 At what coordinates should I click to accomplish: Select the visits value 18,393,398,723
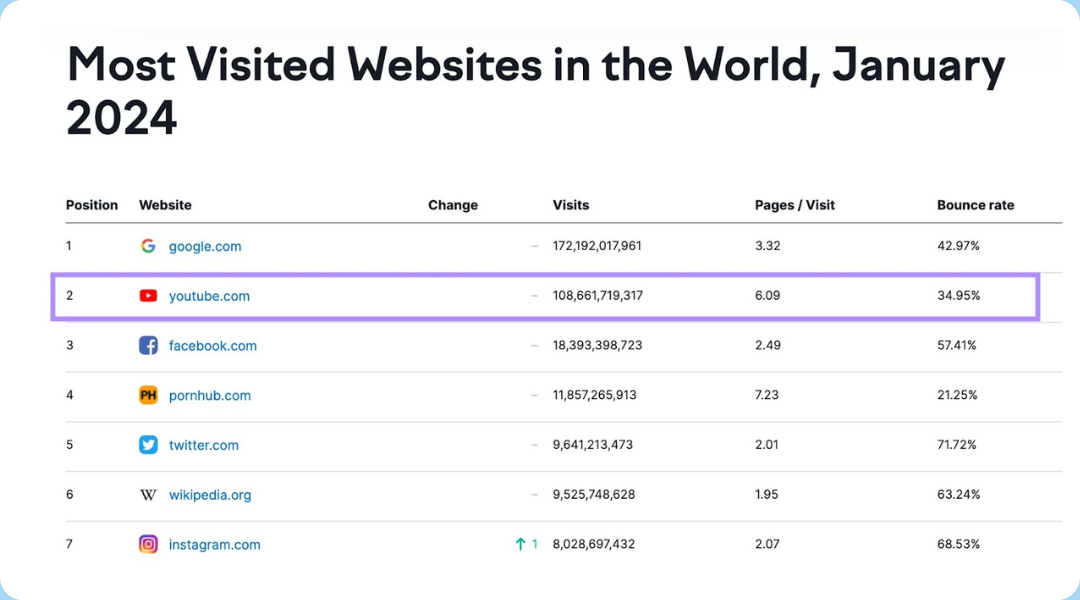click(x=597, y=345)
